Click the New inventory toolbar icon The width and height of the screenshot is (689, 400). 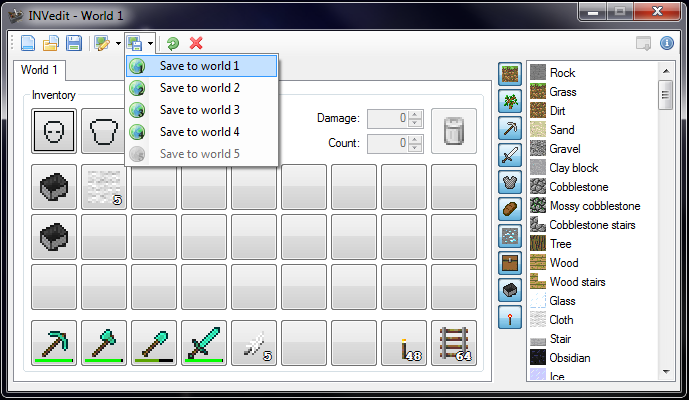tap(28, 43)
